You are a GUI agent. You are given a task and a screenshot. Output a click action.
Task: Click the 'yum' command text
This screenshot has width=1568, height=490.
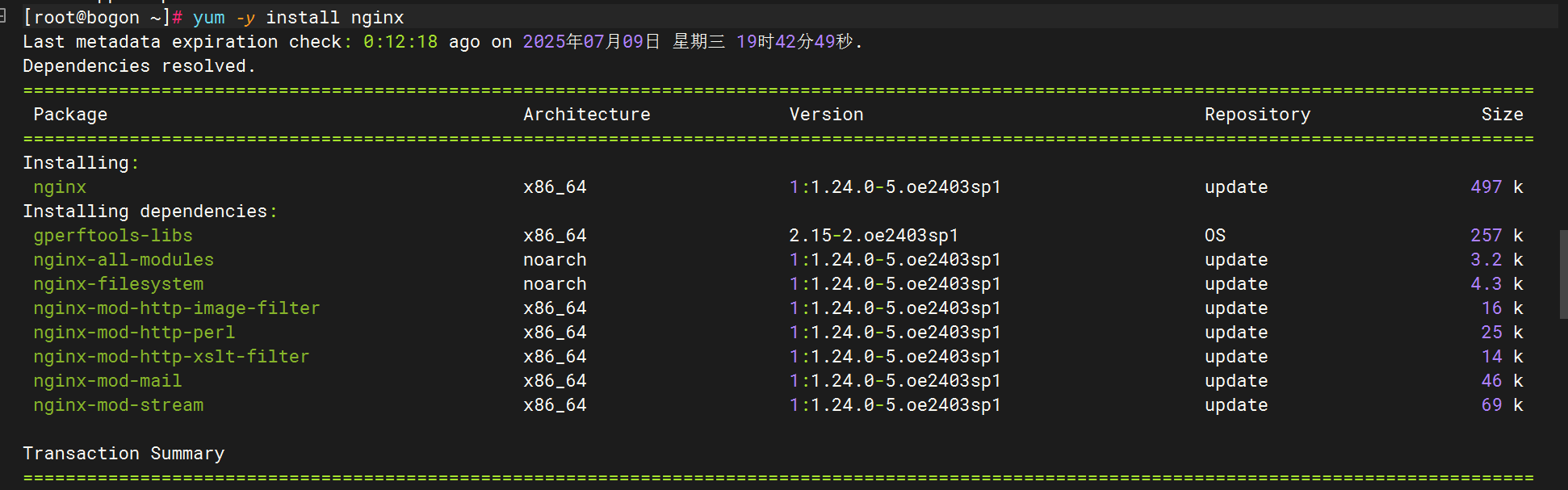coord(209,18)
